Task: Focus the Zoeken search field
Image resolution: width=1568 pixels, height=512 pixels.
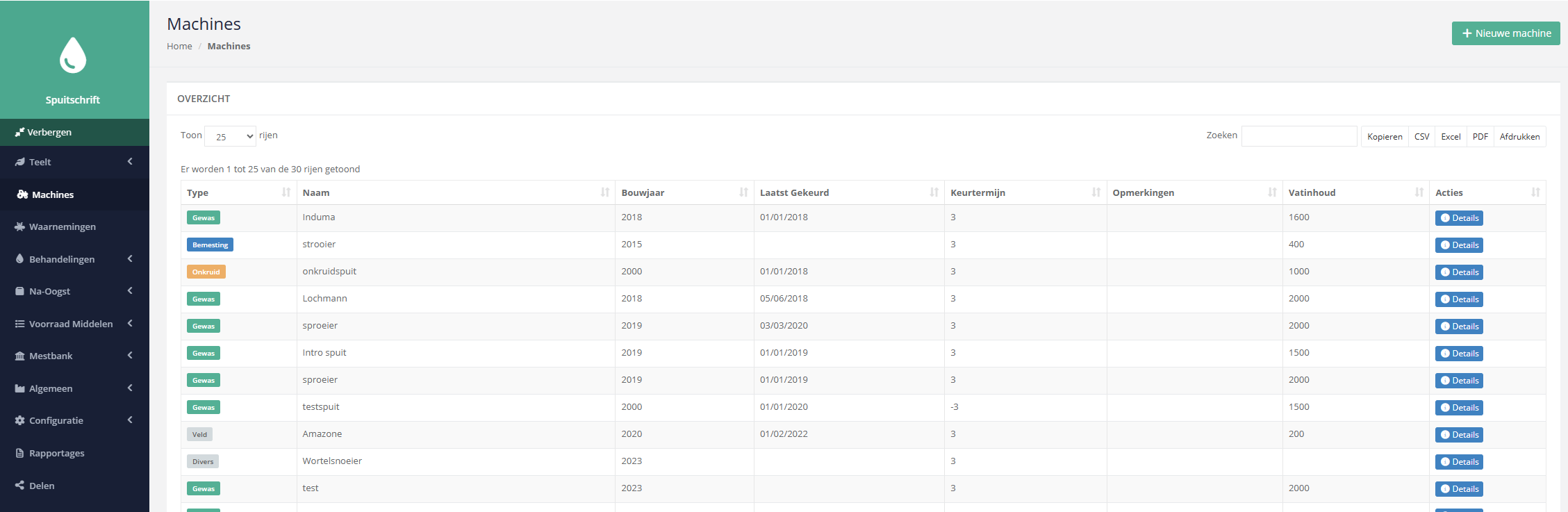Action: (1299, 136)
